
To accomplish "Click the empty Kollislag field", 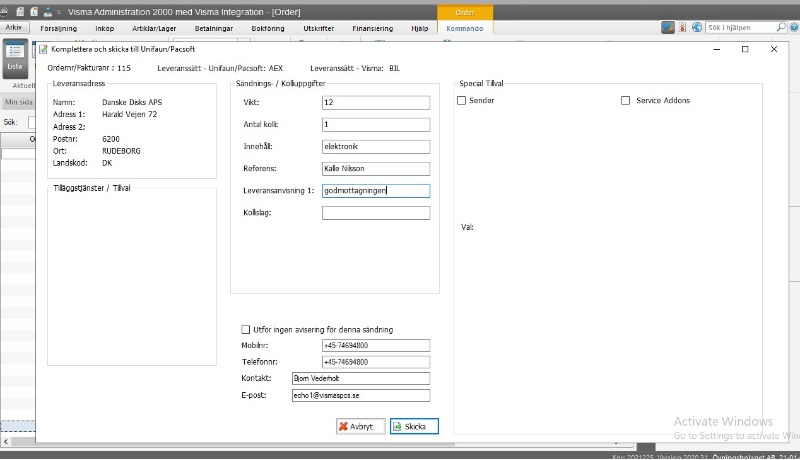I will (376, 213).
